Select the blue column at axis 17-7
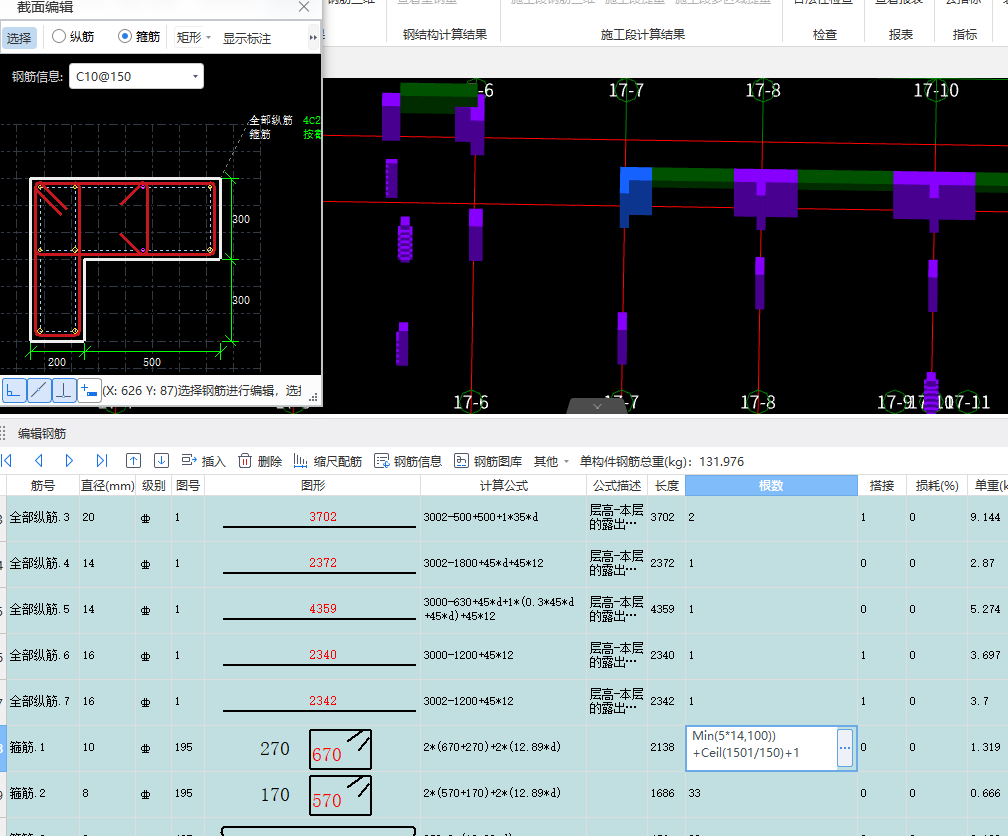The image size is (1008, 836). click(635, 197)
